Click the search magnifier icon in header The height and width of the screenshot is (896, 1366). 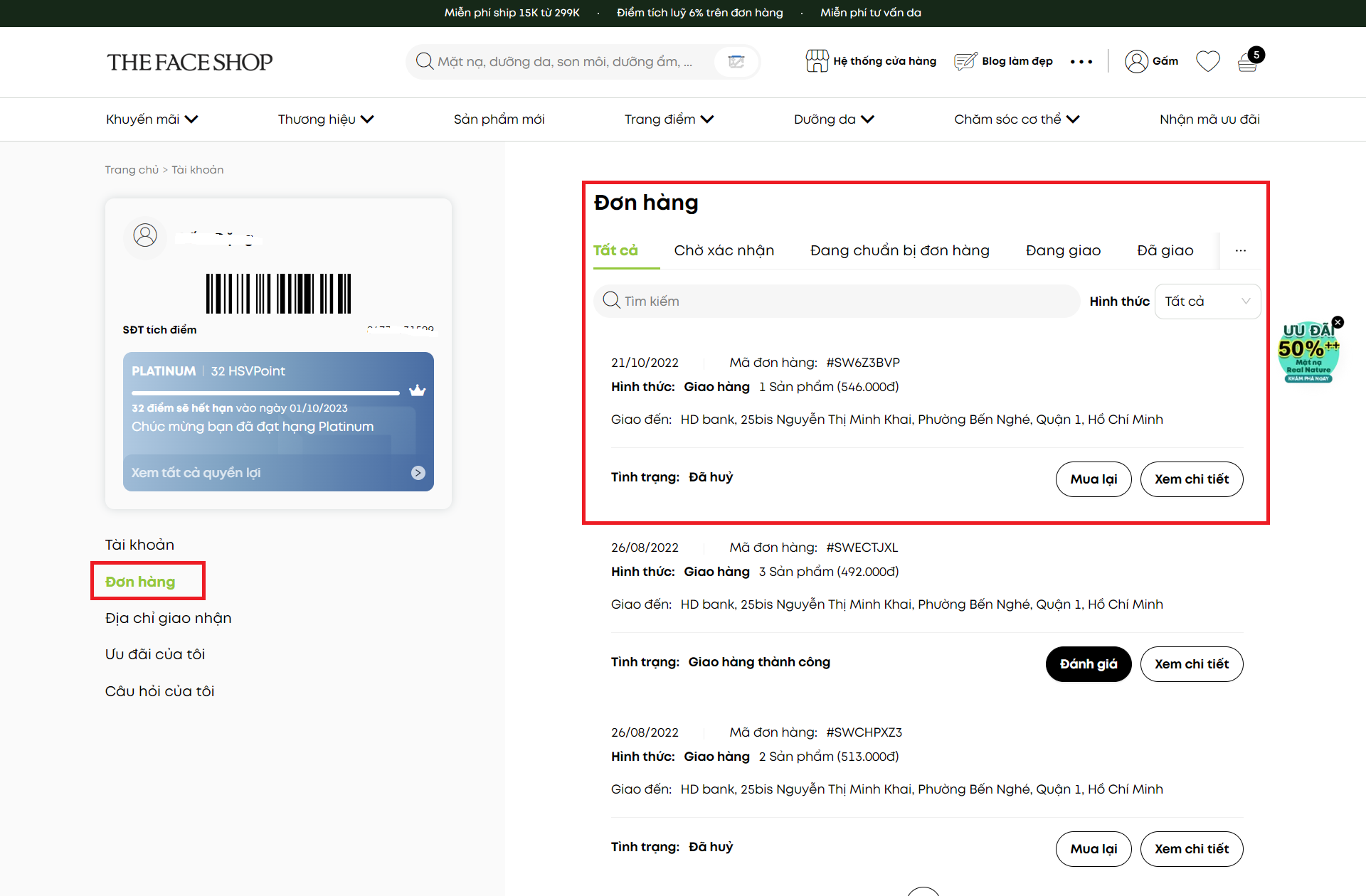click(x=425, y=61)
